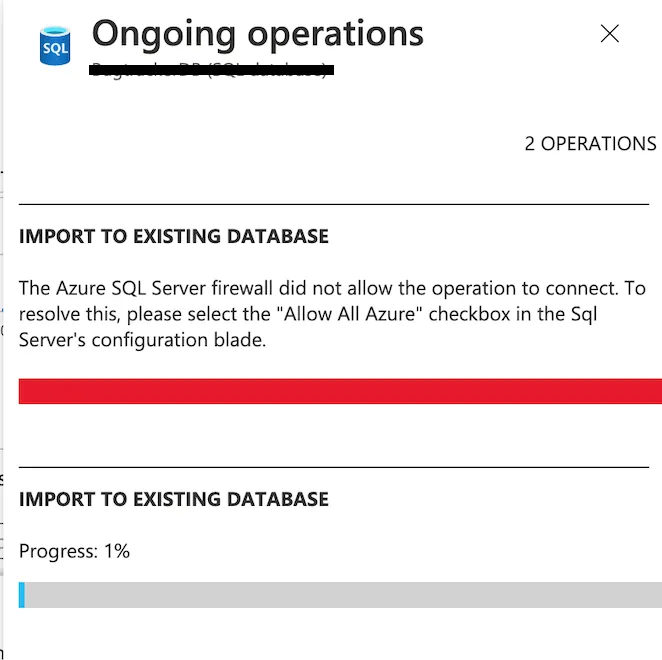Click the Progress: 1% label

click(74, 551)
